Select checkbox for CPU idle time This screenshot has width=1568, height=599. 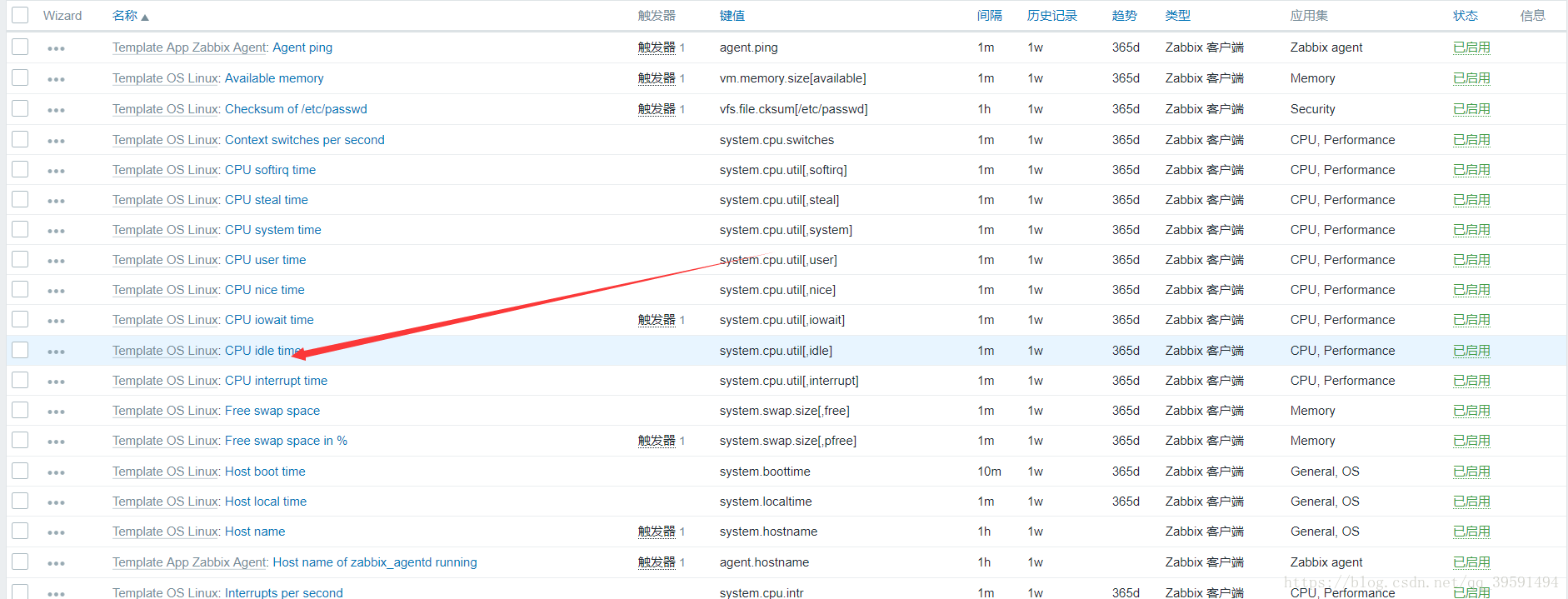click(x=20, y=350)
